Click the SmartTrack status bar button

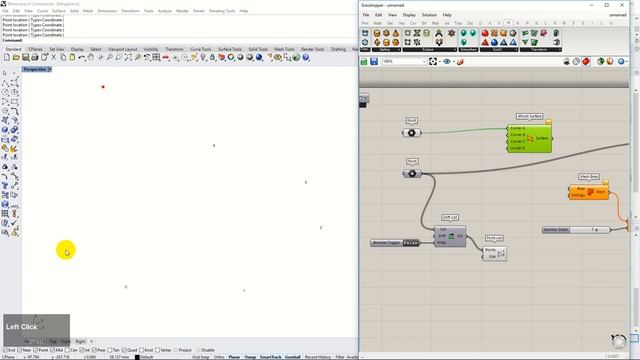click(271, 357)
